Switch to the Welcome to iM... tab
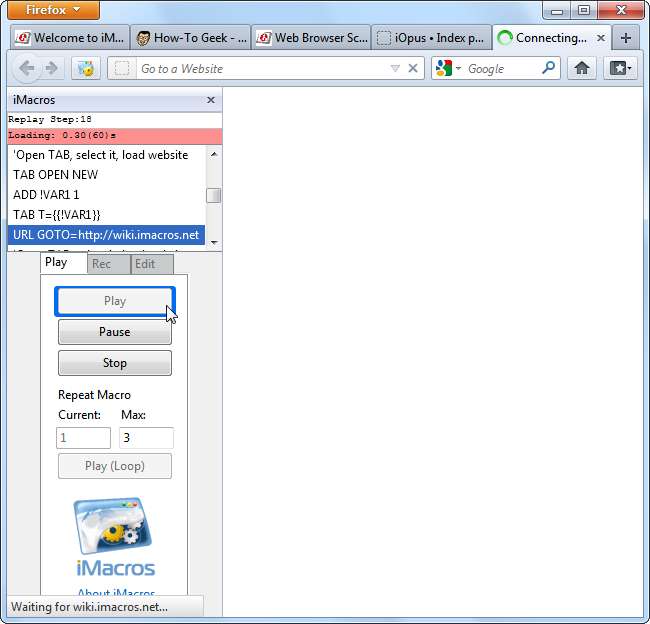 [70, 38]
